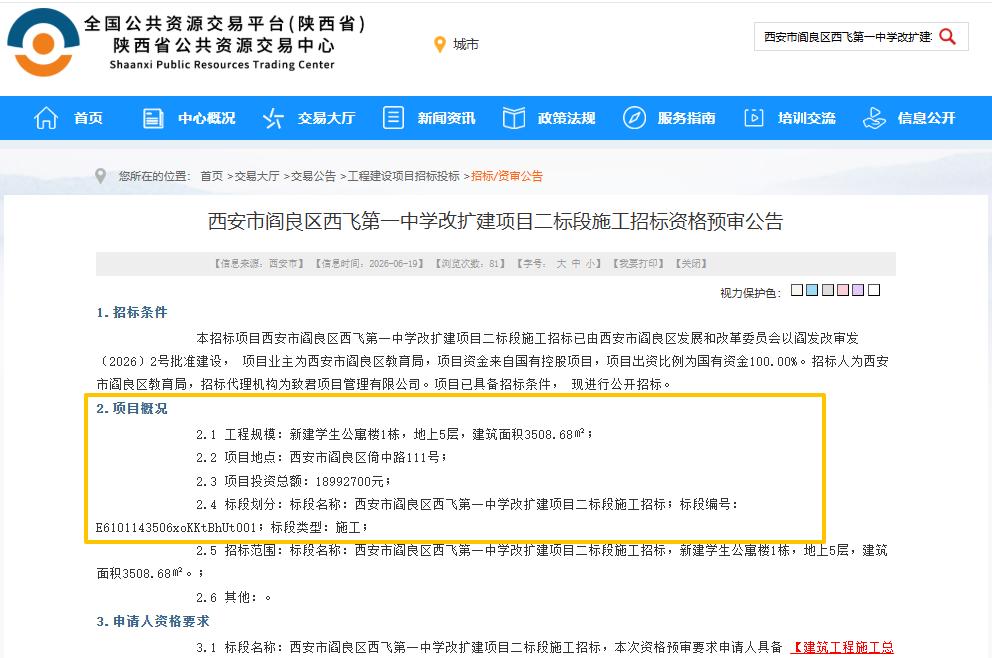This screenshot has width=992, height=658.
Task: Click the section heading 1. 招标条件
Action: (132, 312)
